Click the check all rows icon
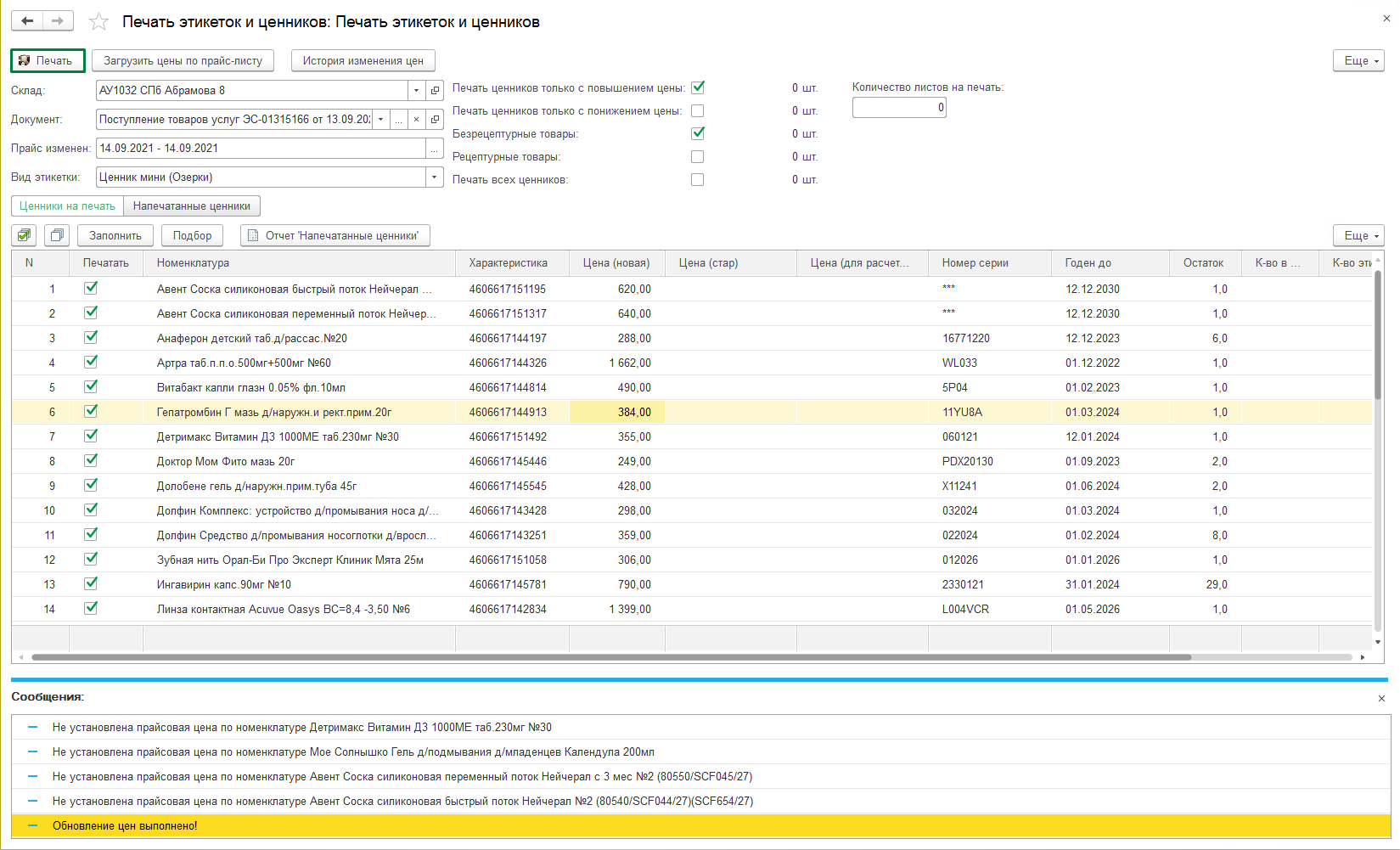This screenshot has width=1400, height=850. coord(25,235)
